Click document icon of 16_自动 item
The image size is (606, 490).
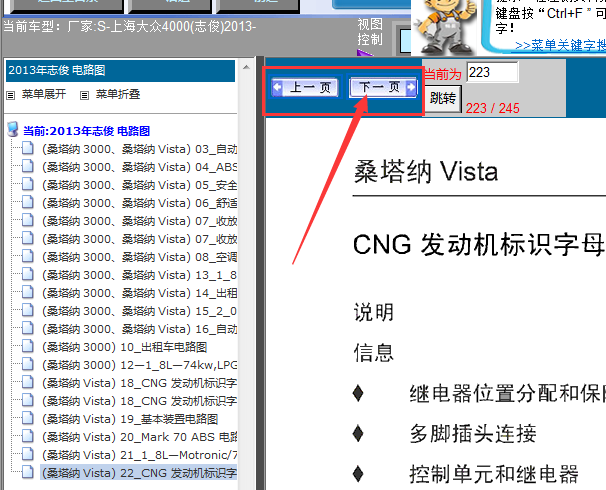[x=27, y=328]
